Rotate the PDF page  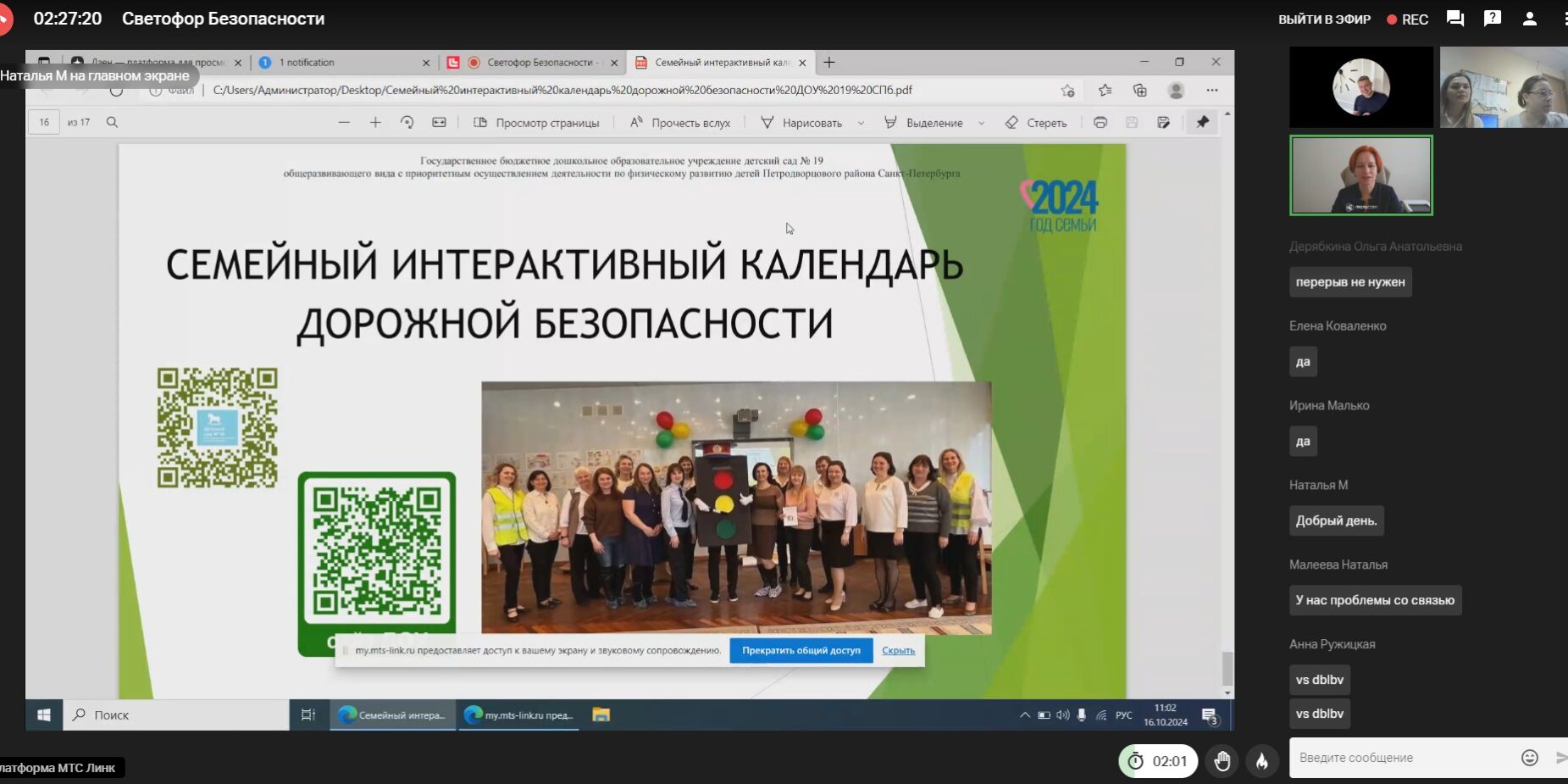(407, 122)
